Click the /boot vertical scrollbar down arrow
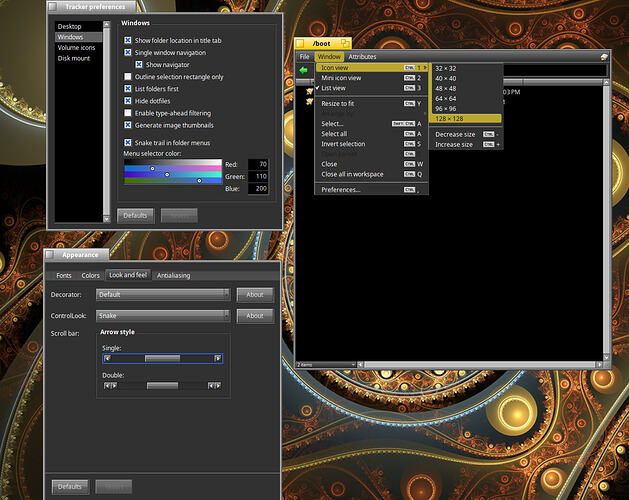The height and width of the screenshot is (500, 629). 606,357
